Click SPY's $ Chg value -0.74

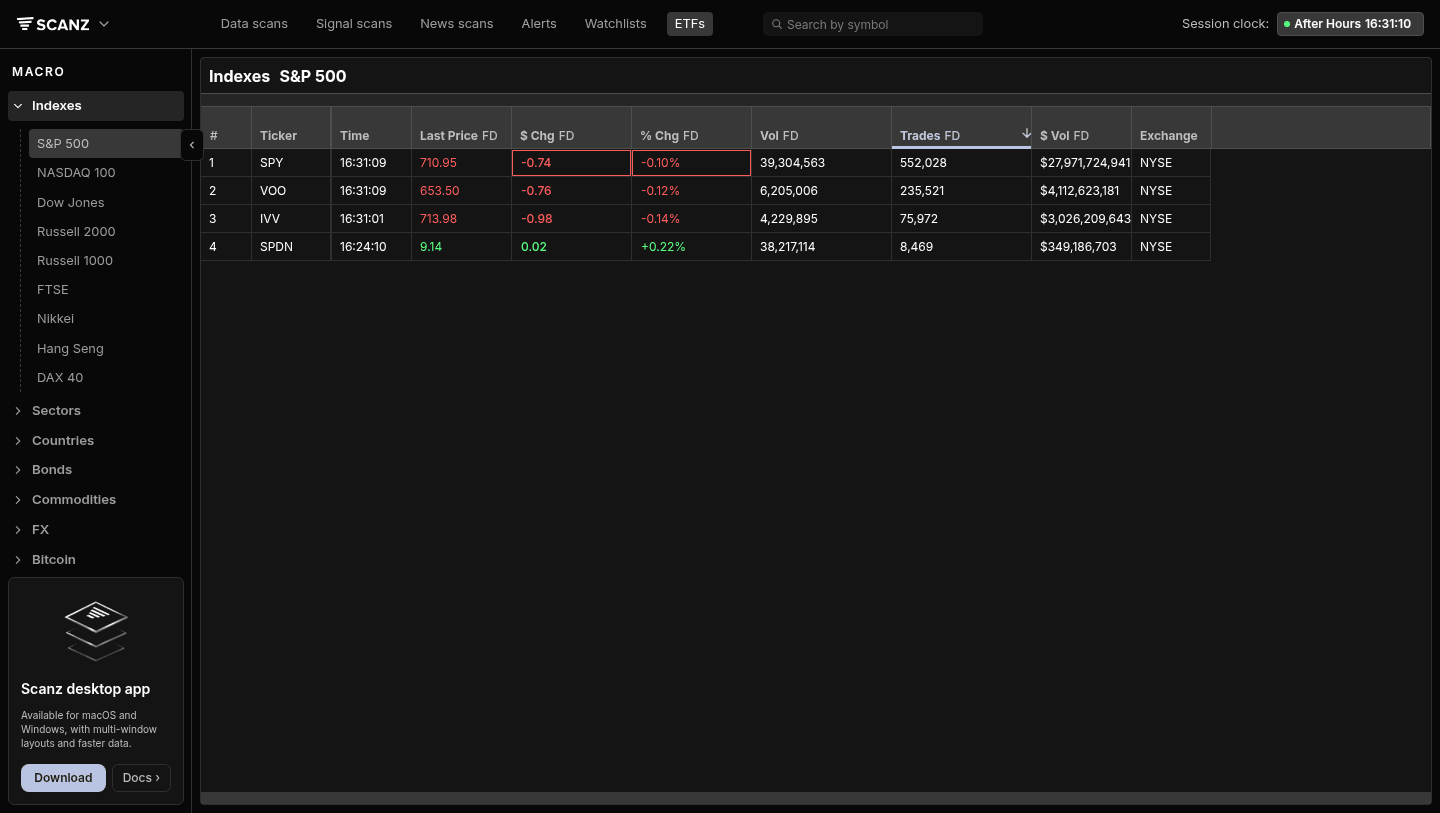[x=571, y=163]
